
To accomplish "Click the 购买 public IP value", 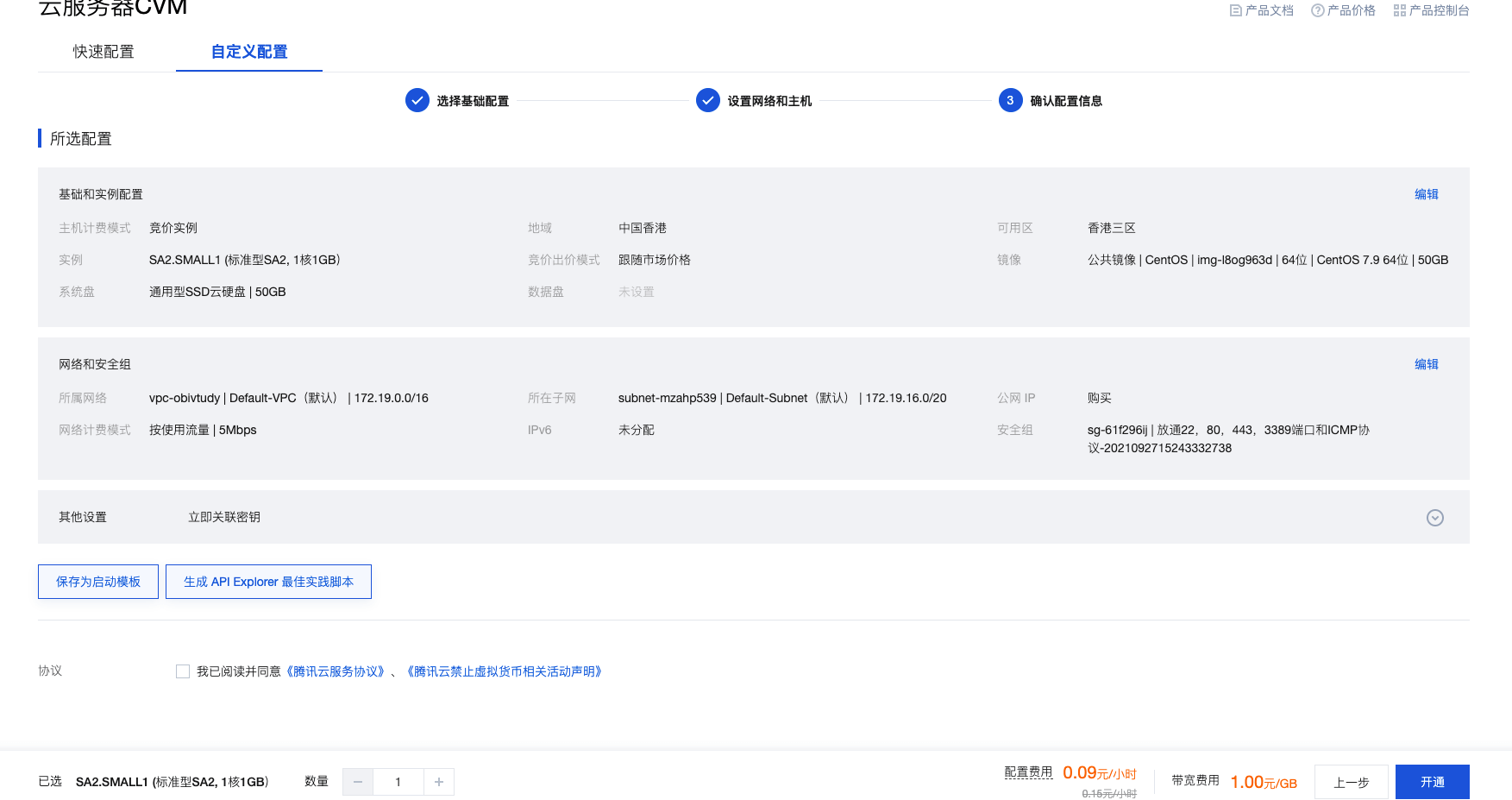I will click(x=1100, y=398).
